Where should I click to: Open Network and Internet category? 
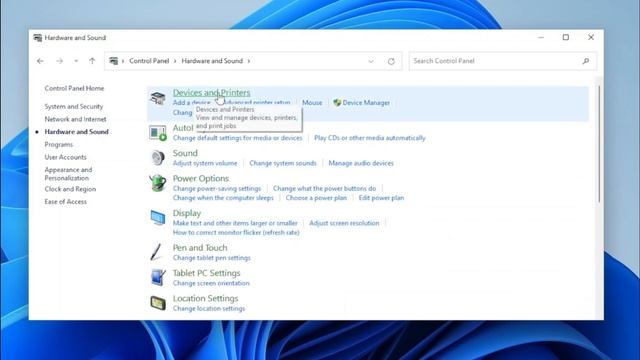pos(76,119)
